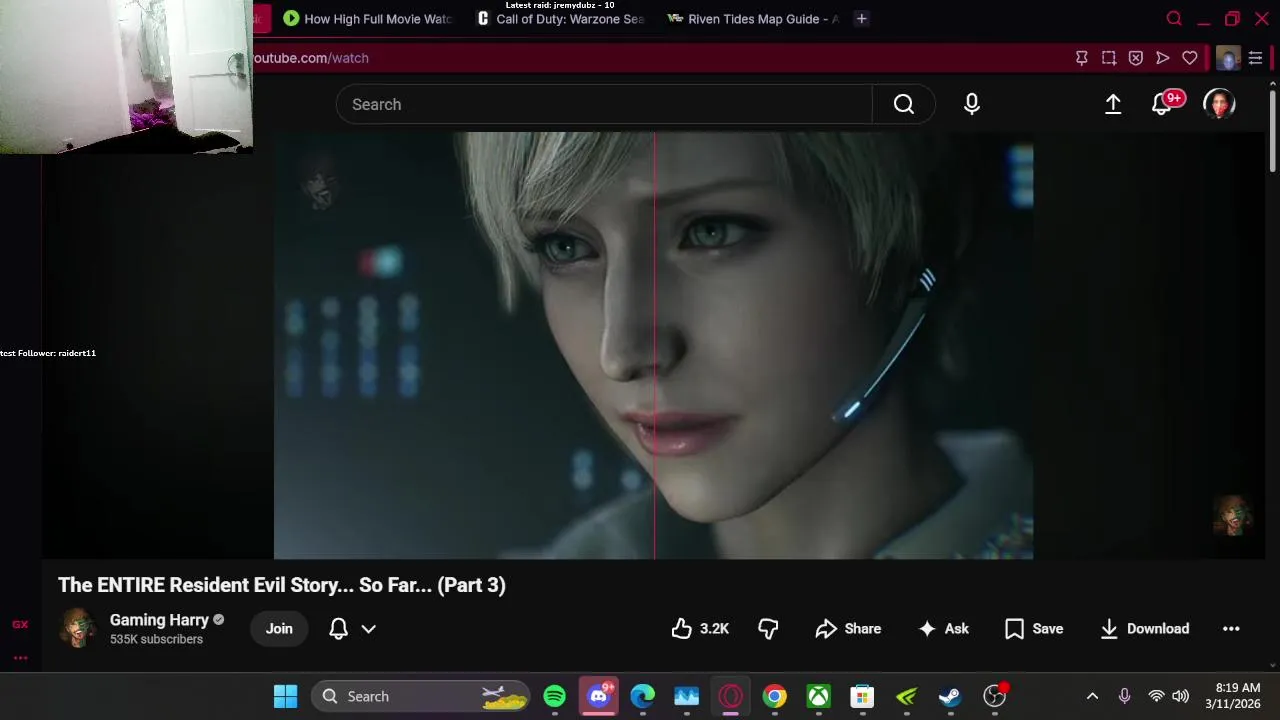This screenshot has height=720, width=1280.
Task: Open the video more actions three-dot menu
Action: pyautogui.click(x=1231, y=628)
